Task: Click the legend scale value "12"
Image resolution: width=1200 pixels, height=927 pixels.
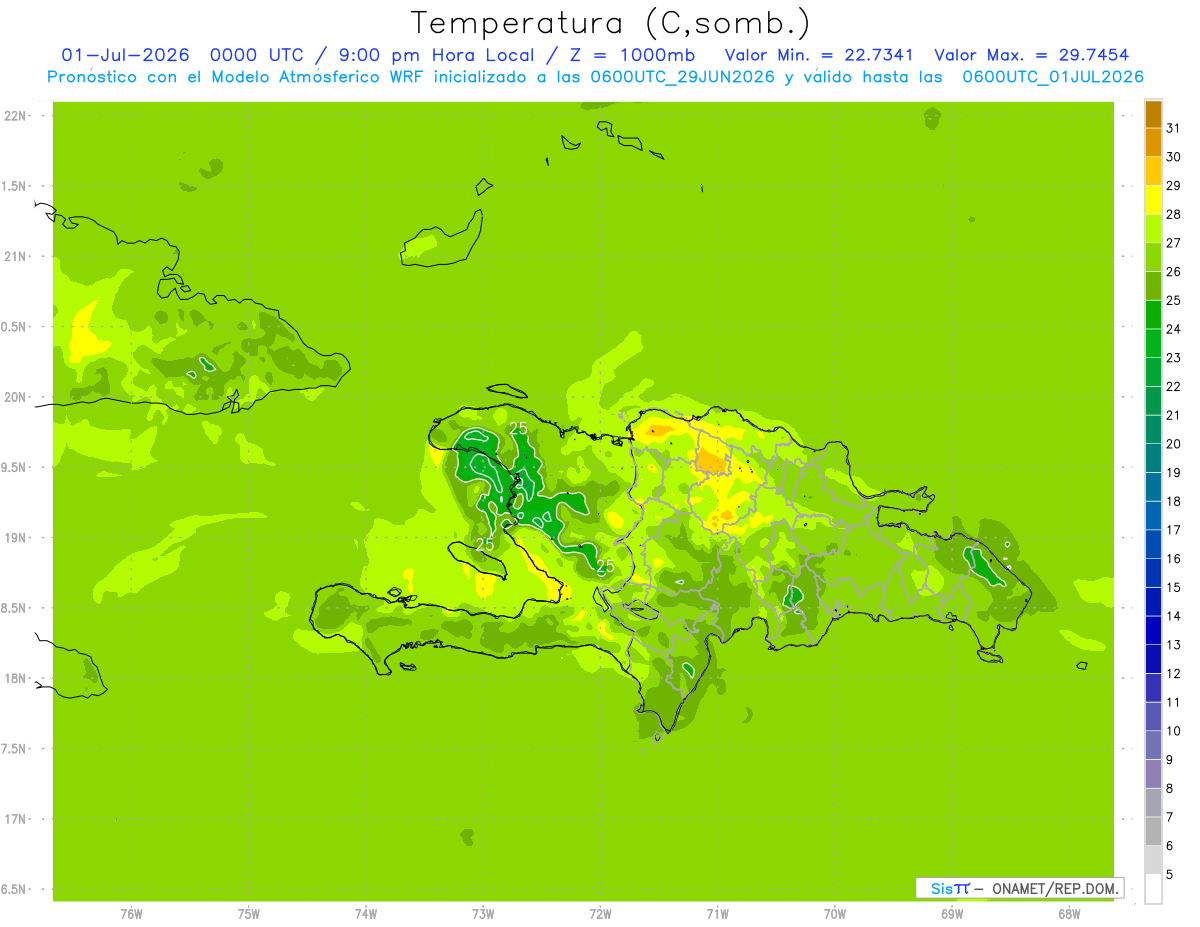Action: point(1173,674)
